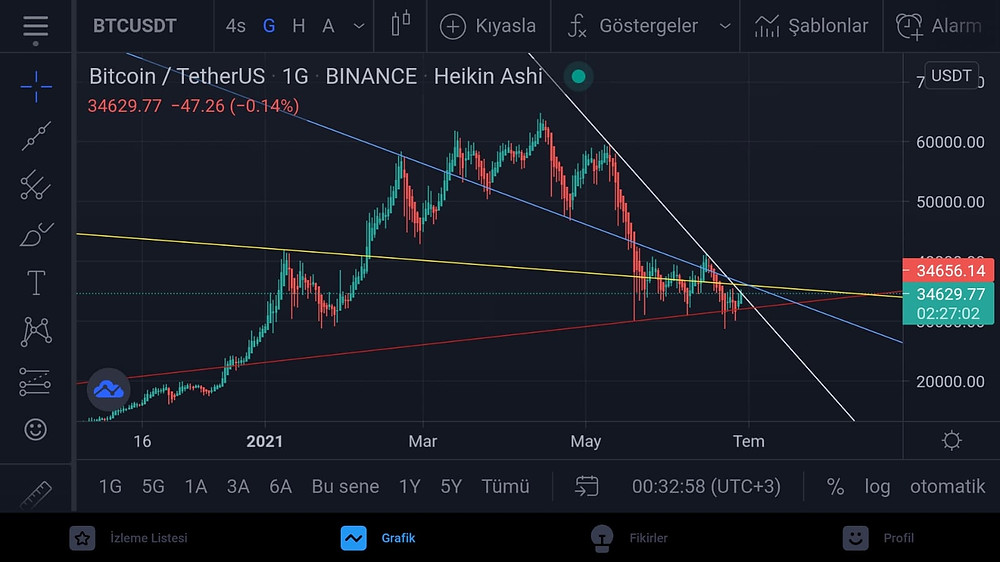Screen dimensions: 1000x562
Task: Select the A monthly timeframe
Action: tap(328, 26)
